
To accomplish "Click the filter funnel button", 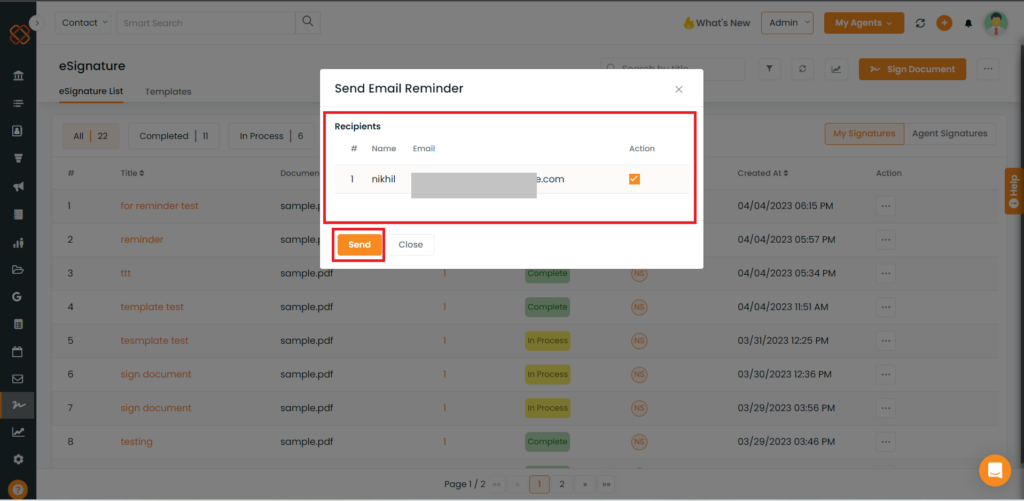I will (x=769, y=69).
